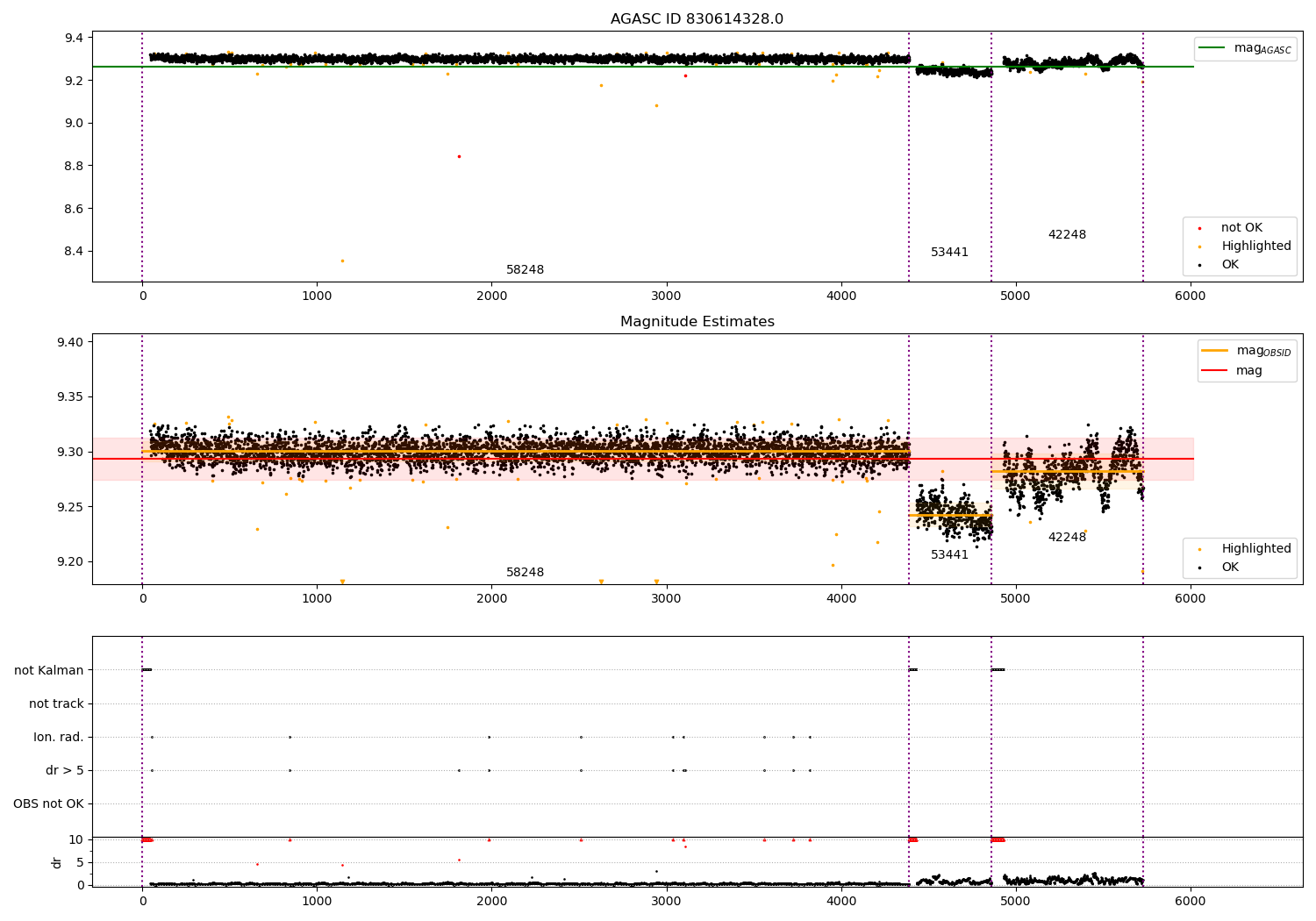Click obsid label 53441 in Magnitude Estimates plot
Image resolution: width=1316 pixels, height=921 pixels.
tap(949, 555)
